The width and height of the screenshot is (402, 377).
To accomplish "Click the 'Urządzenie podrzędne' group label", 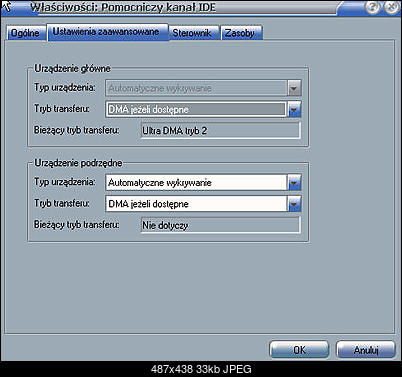I will (78, 163).
